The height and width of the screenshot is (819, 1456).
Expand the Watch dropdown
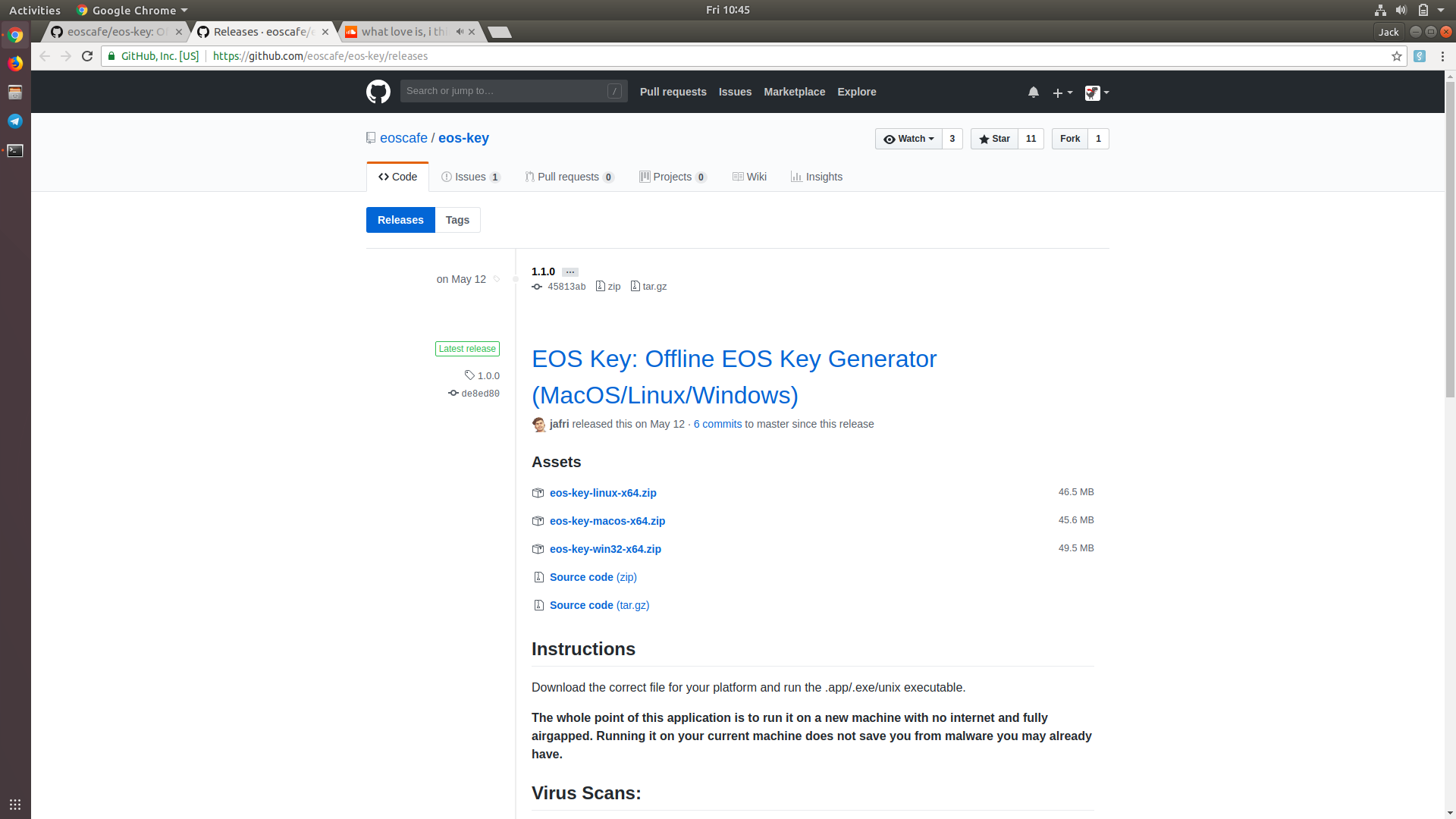click(x=908, y=139)
